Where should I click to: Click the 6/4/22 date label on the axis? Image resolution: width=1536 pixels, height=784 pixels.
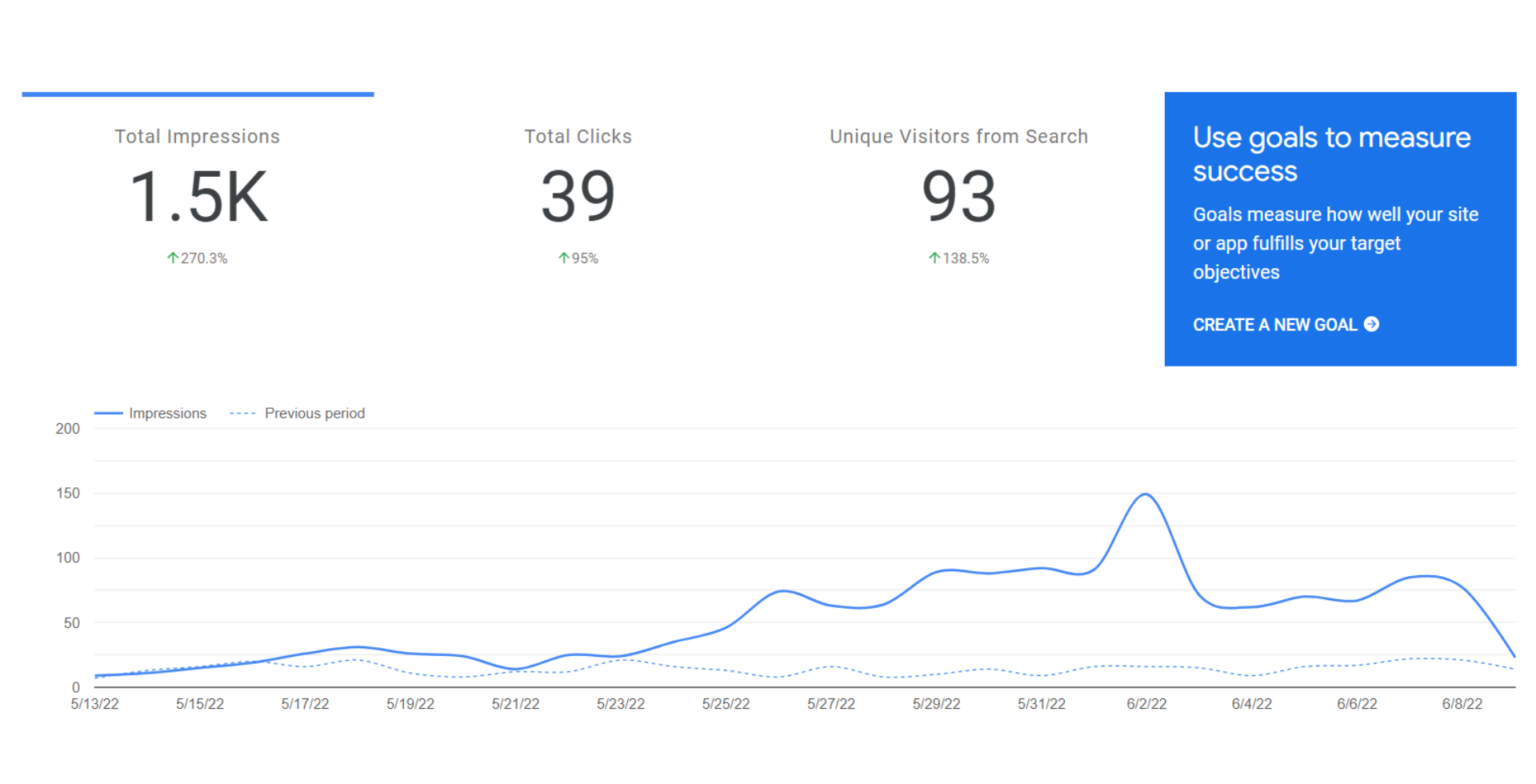(1252, 704)
